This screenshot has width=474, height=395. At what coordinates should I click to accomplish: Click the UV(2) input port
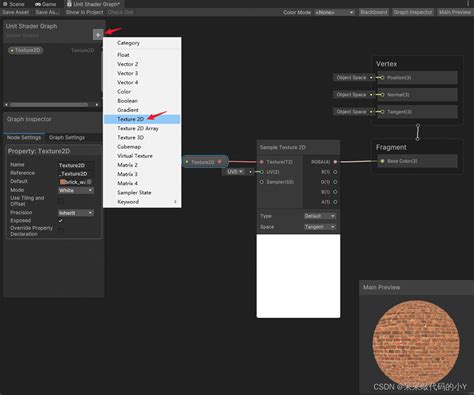(x=262, y=172)
